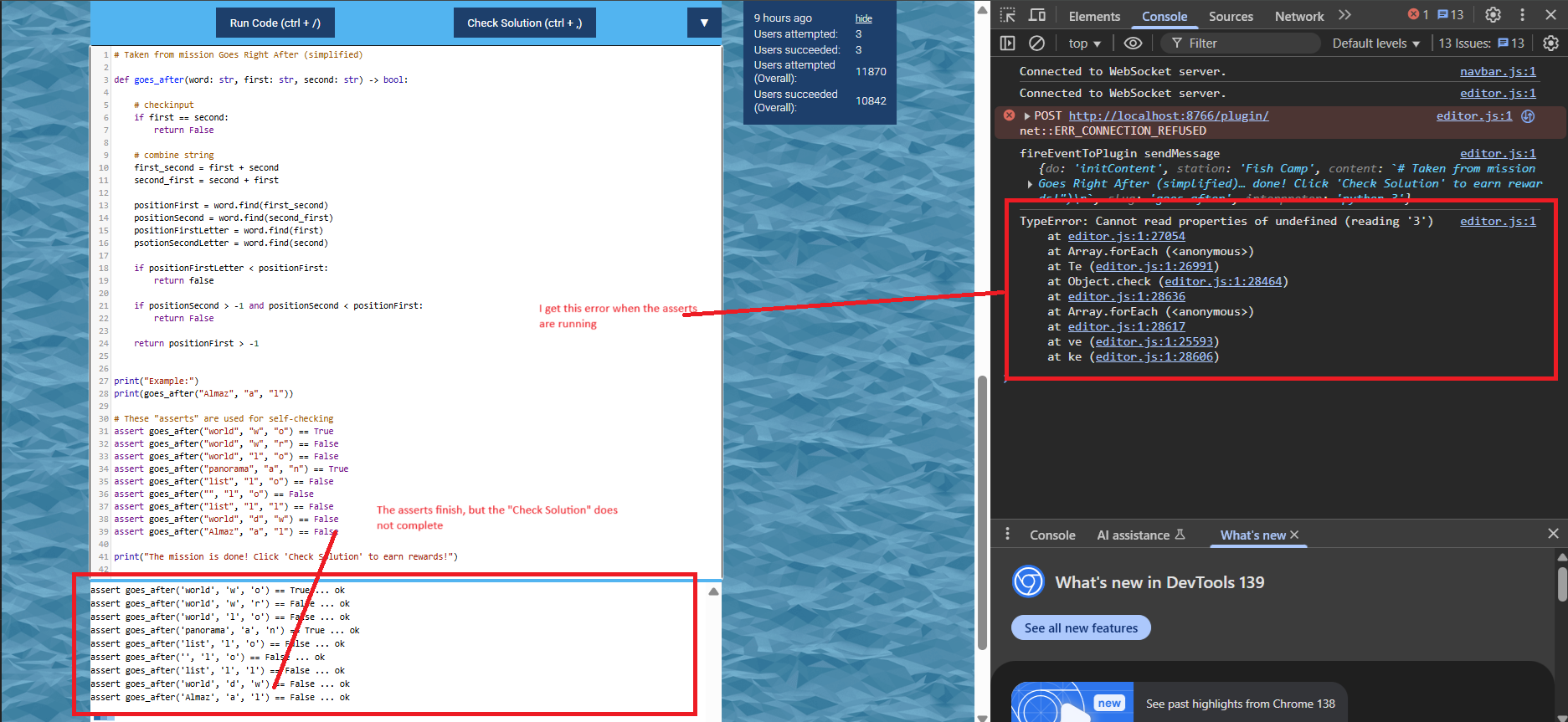Click See all new features button

coord(1081,627)
